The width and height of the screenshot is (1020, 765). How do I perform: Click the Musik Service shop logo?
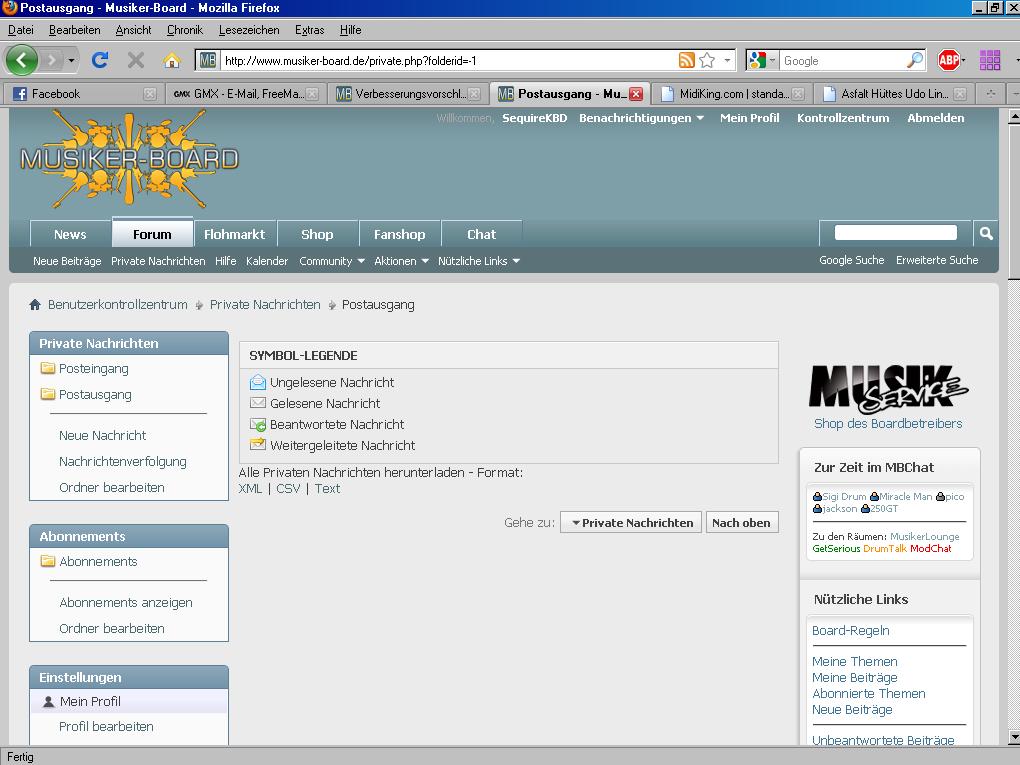coord(888,389)
